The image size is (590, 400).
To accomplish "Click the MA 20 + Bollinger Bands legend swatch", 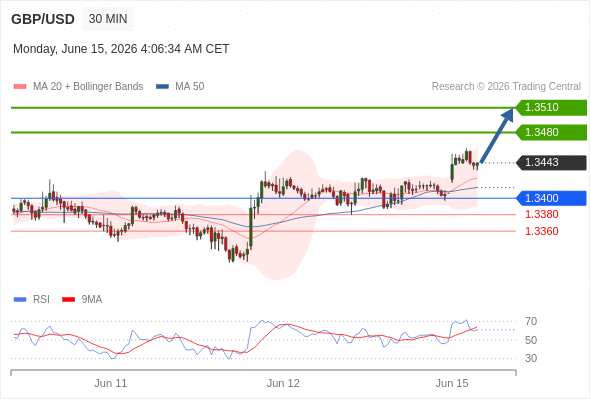I will (x=20, y=87).
